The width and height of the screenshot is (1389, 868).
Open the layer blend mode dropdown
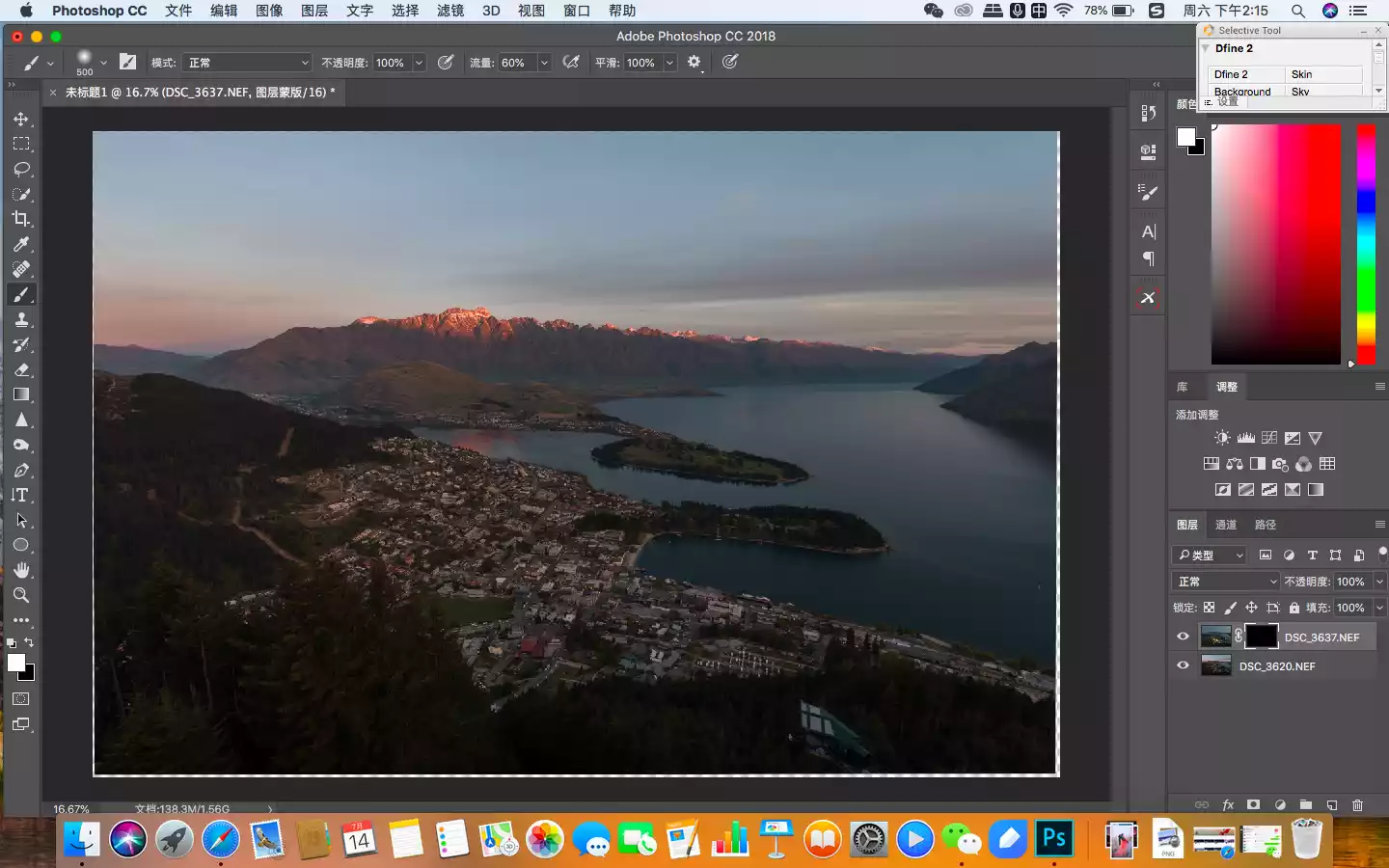[x=1226, y=582]
